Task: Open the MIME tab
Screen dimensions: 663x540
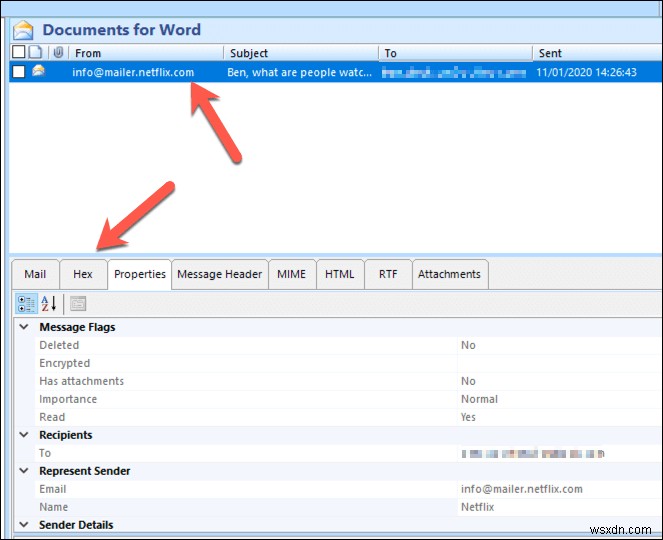Action: click(291, 274)
